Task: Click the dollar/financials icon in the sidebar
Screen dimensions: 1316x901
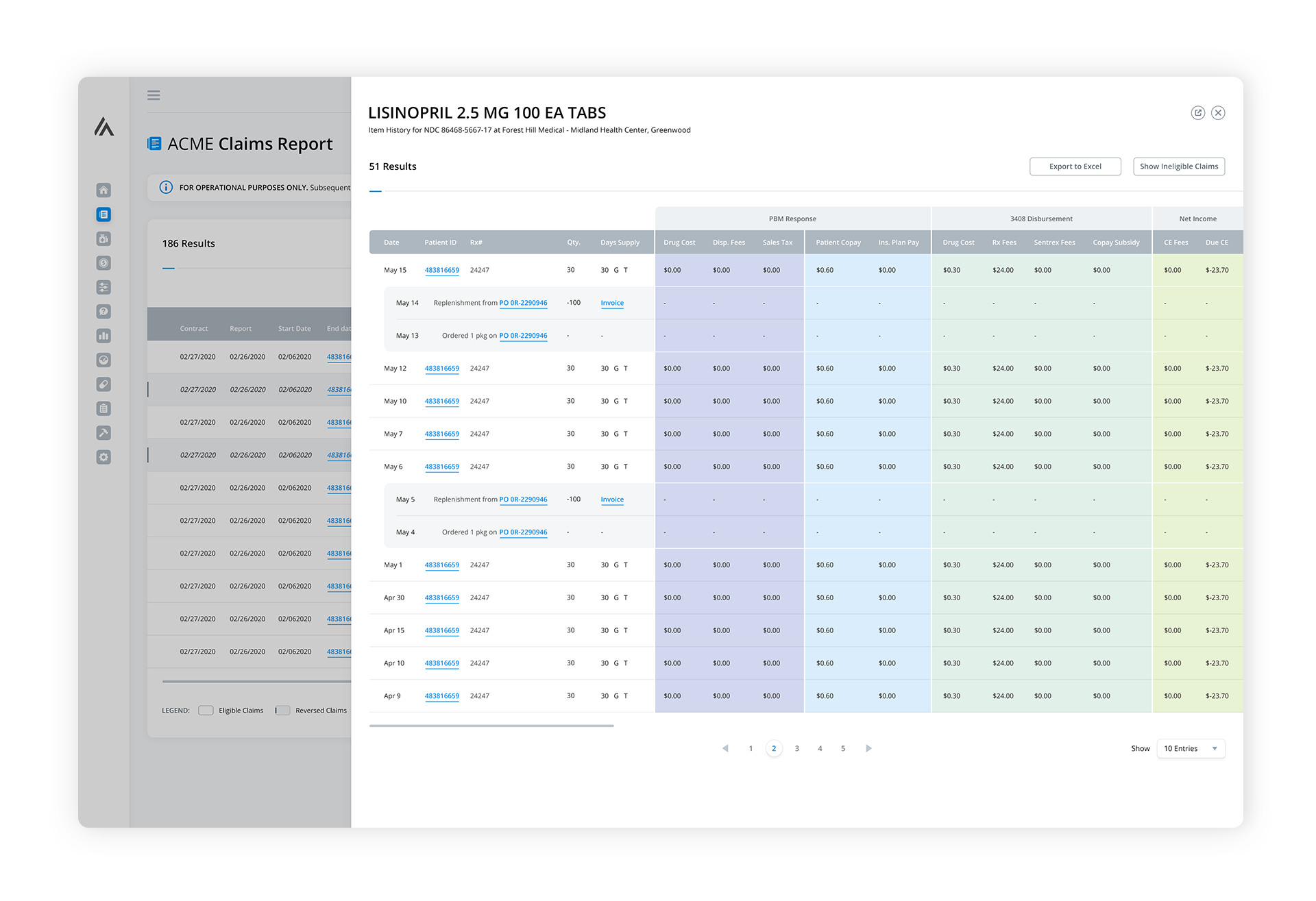Action: [x=103, y=262]
